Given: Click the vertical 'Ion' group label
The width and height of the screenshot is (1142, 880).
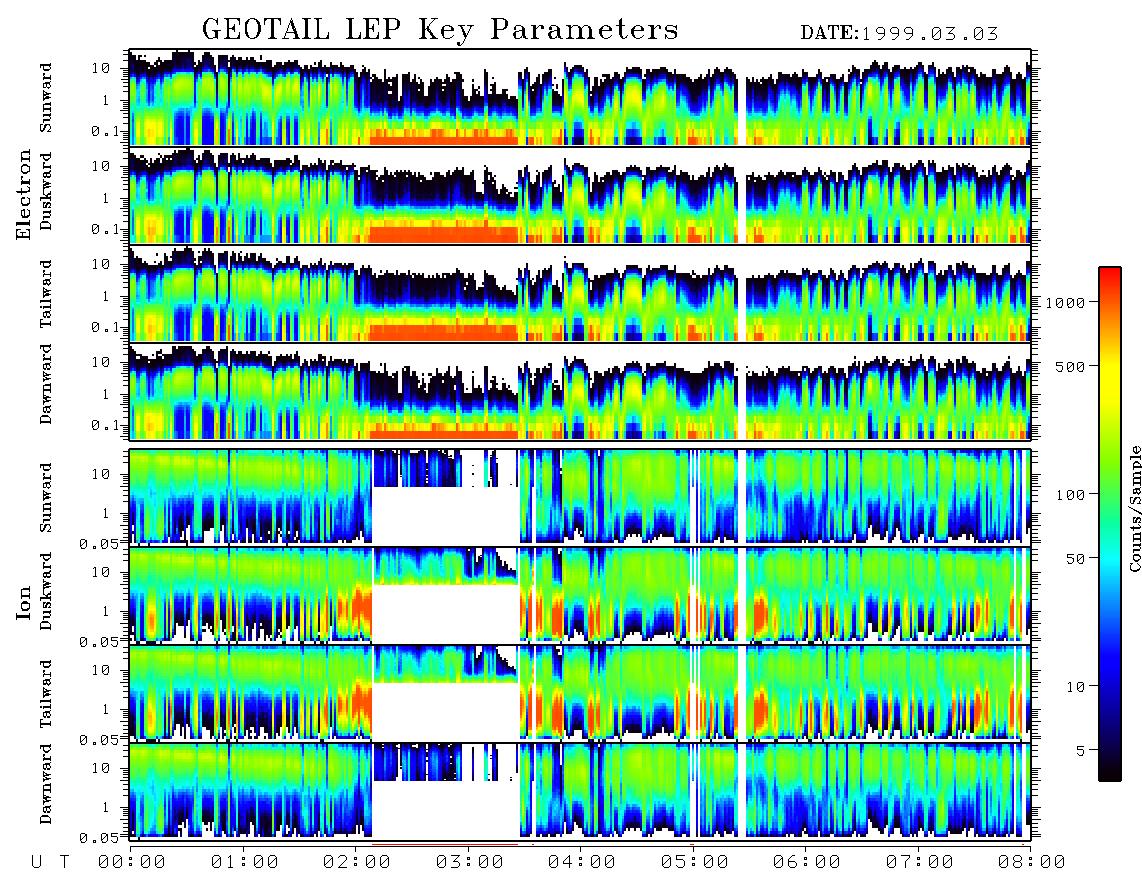Looking at the screenshot, I should (x=24, y=602).
